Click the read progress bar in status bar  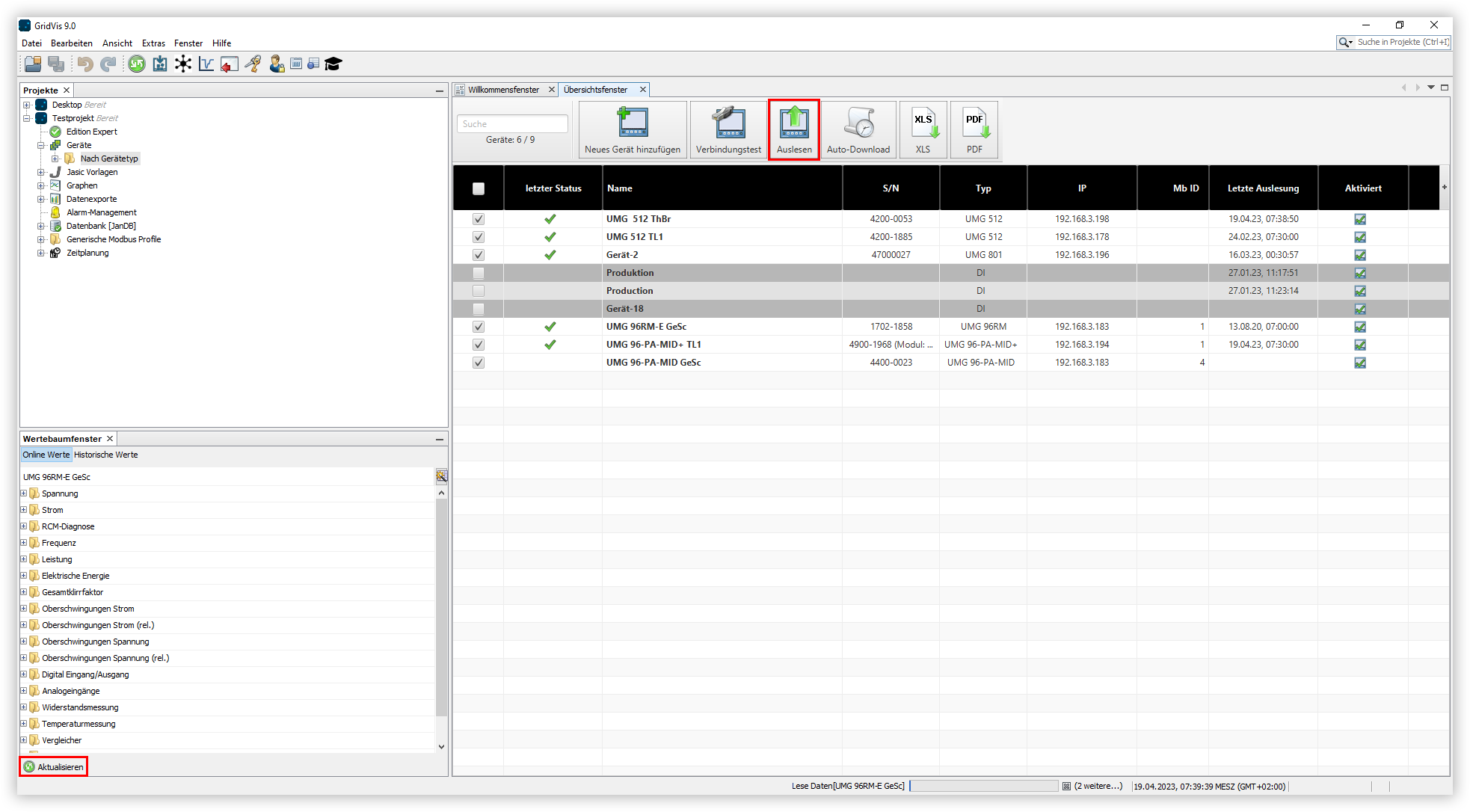pos(983,786)
